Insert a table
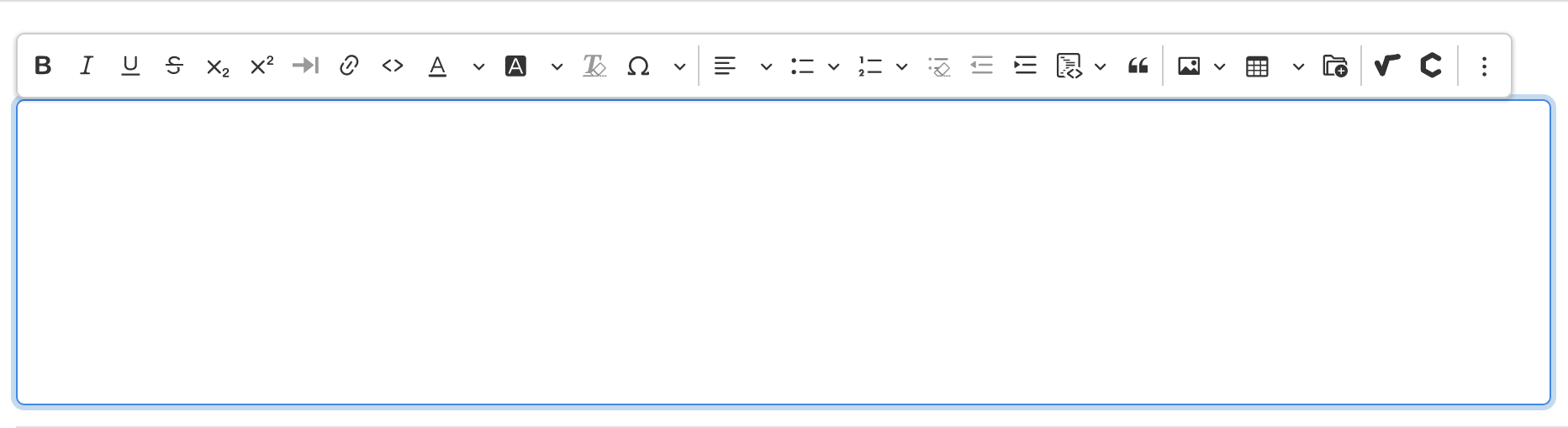 pyautogui.click(x=1257, y=66)
